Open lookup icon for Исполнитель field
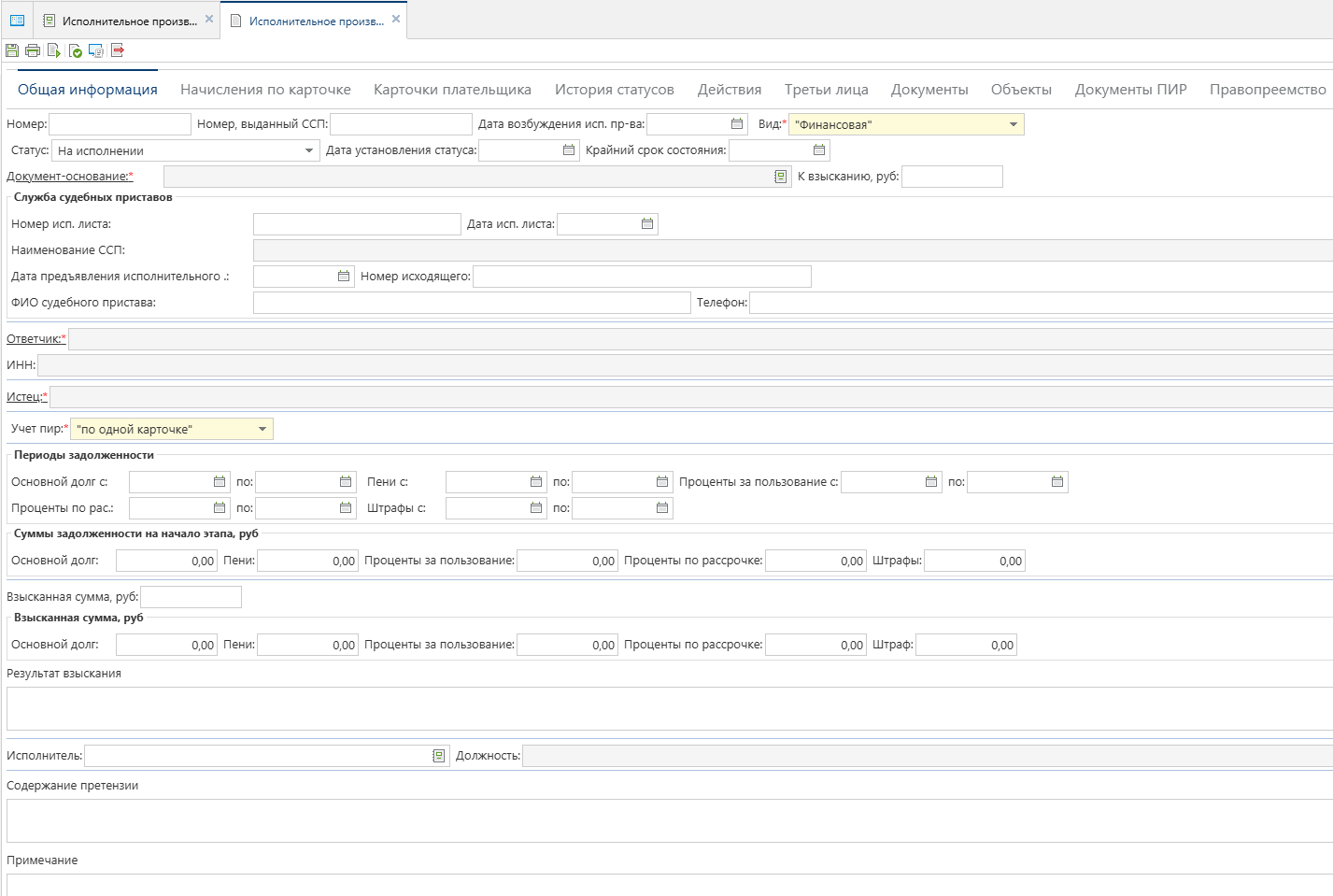 439,756
